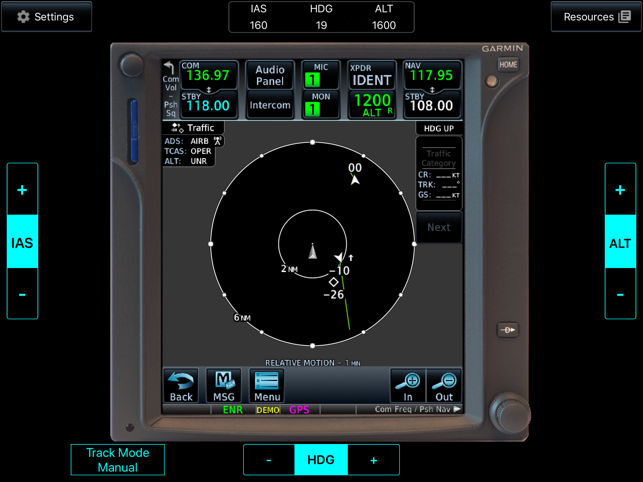Open the Settings gear button

[46, 17]
